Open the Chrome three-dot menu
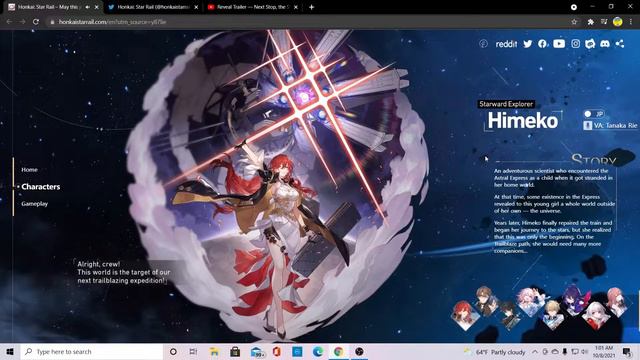This screenshot has height=360, width=640. (631, 22)
